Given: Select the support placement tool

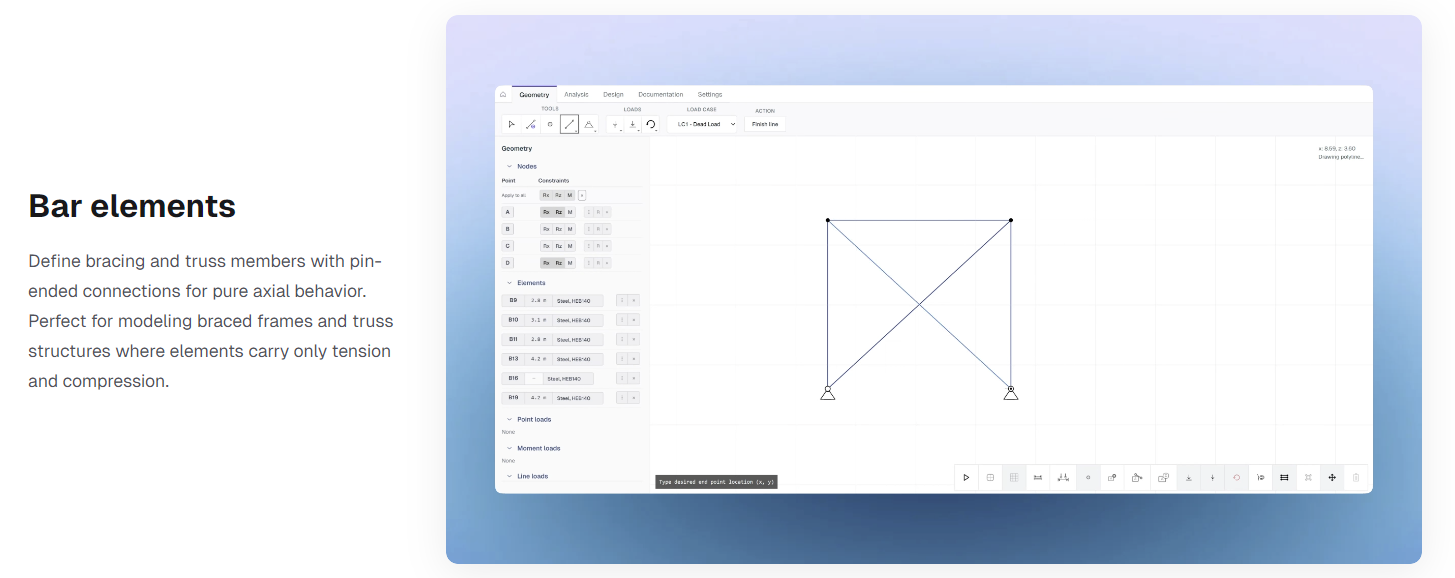Looking at the screenshot, I should coord(590,124).
